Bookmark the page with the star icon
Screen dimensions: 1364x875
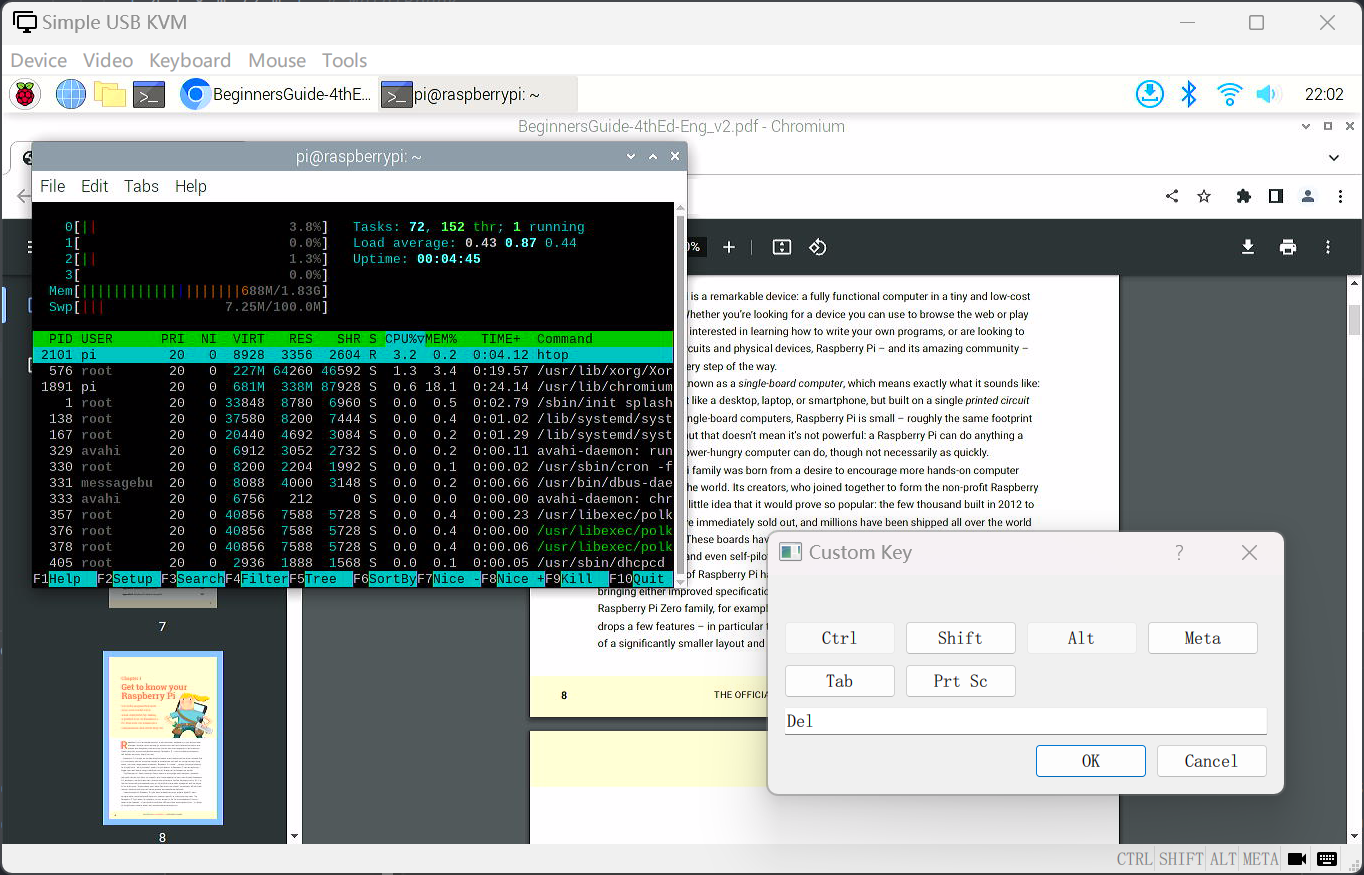(1204, 196)
